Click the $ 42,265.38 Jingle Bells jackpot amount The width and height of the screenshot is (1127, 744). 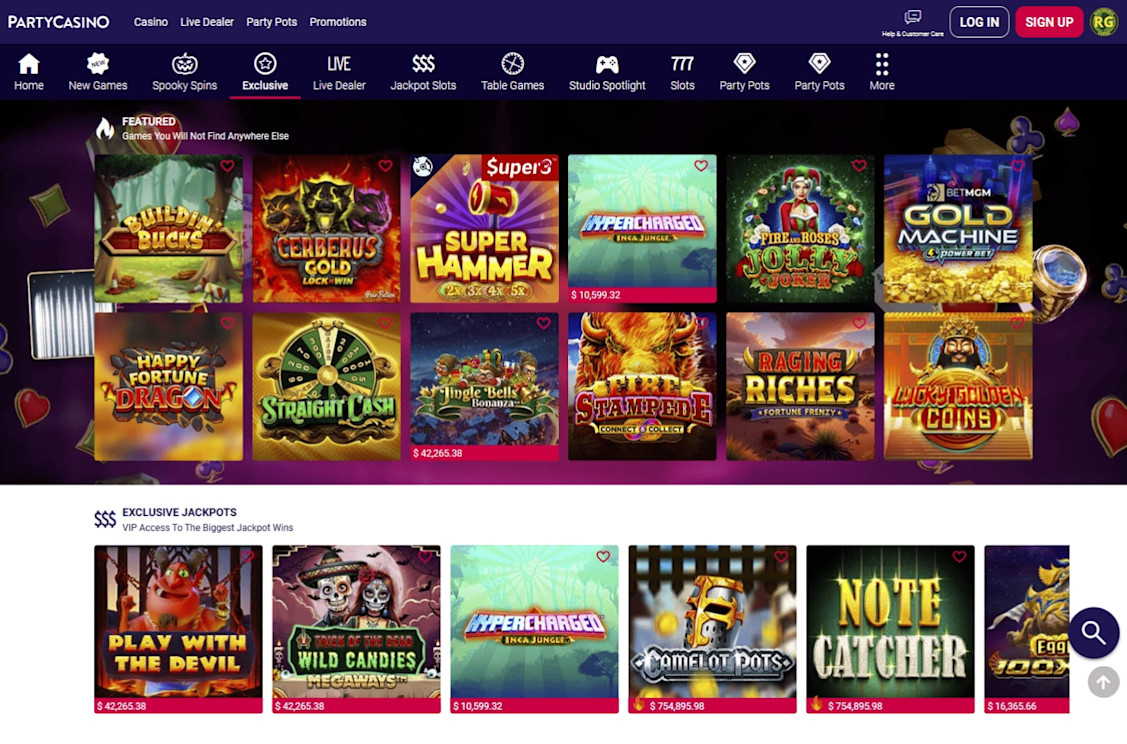(438, 454)
